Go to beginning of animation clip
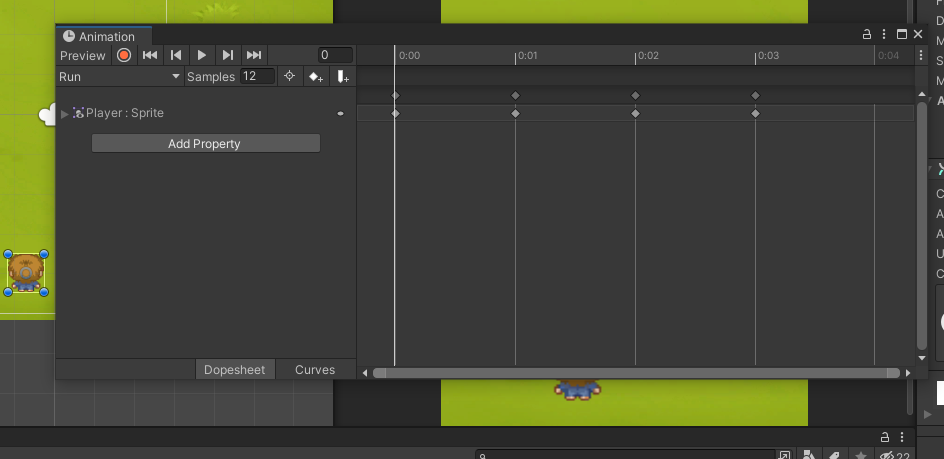Screen dimensions: 944x459 150,55
